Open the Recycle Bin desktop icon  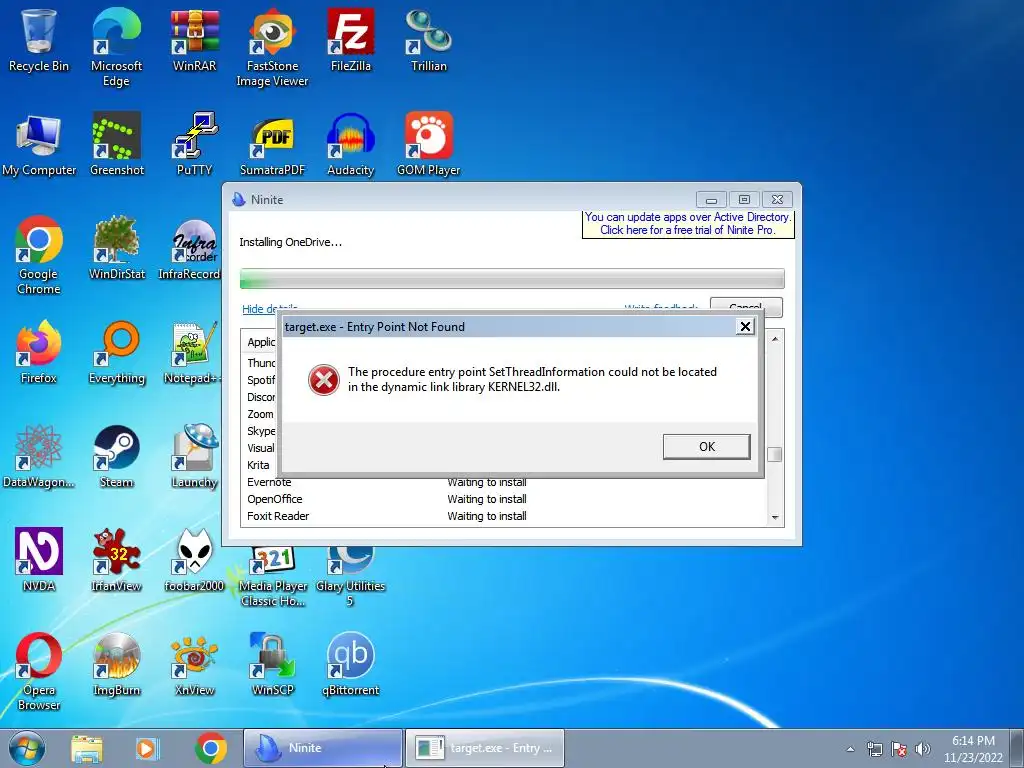[39, 39]
